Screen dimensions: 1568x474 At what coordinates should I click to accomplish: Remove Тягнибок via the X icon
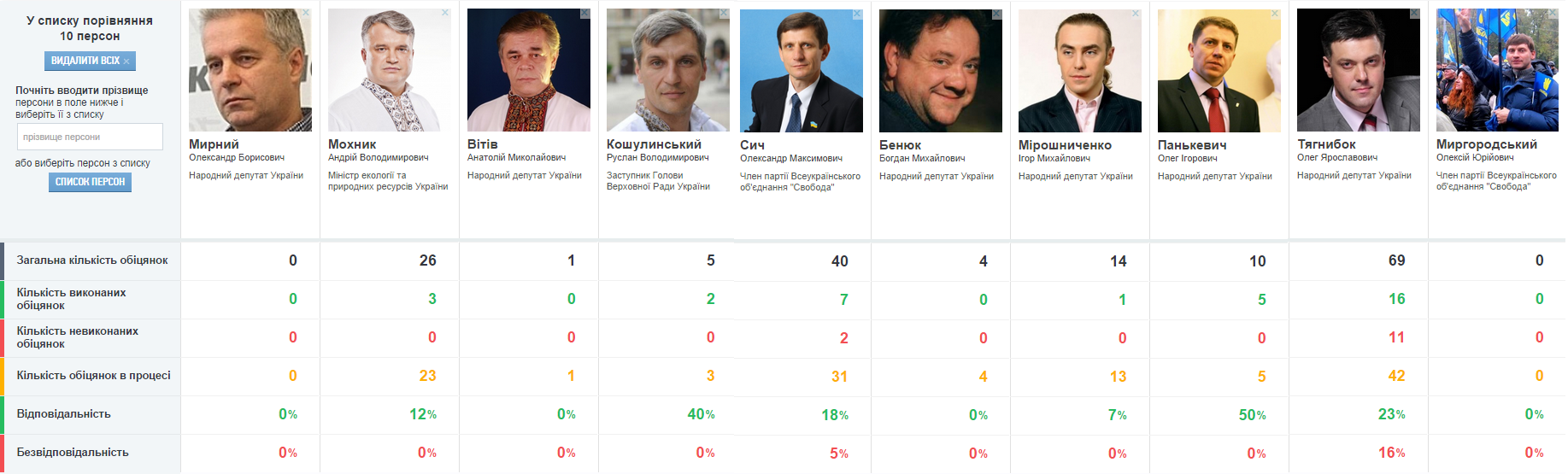1414,13
